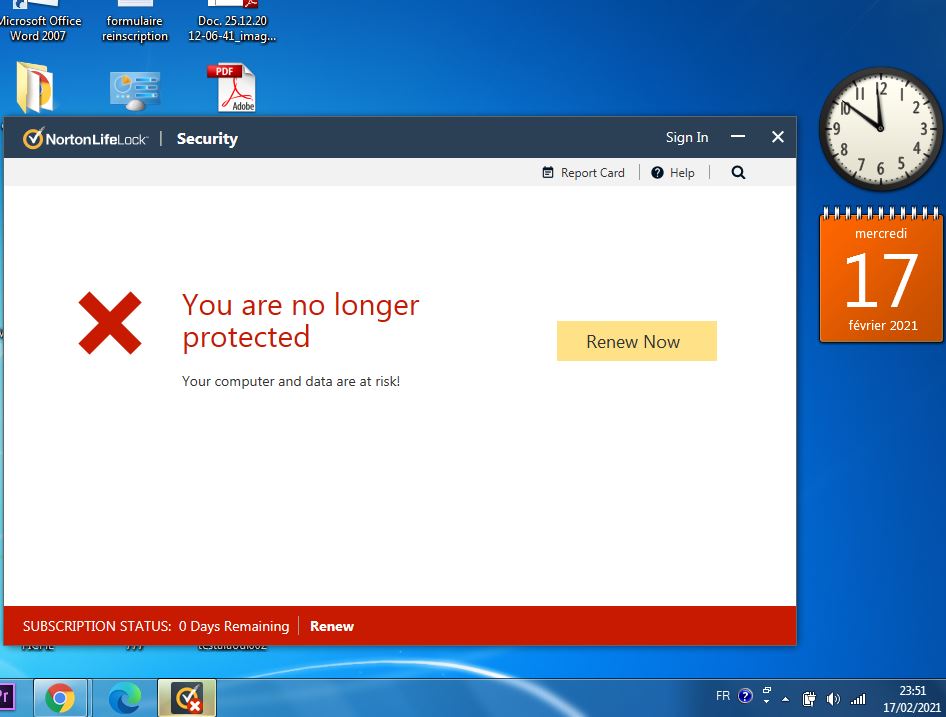Click the NortonLifeLock logo
The height and width of the screenshot is (717, 946).
(85, 139)
